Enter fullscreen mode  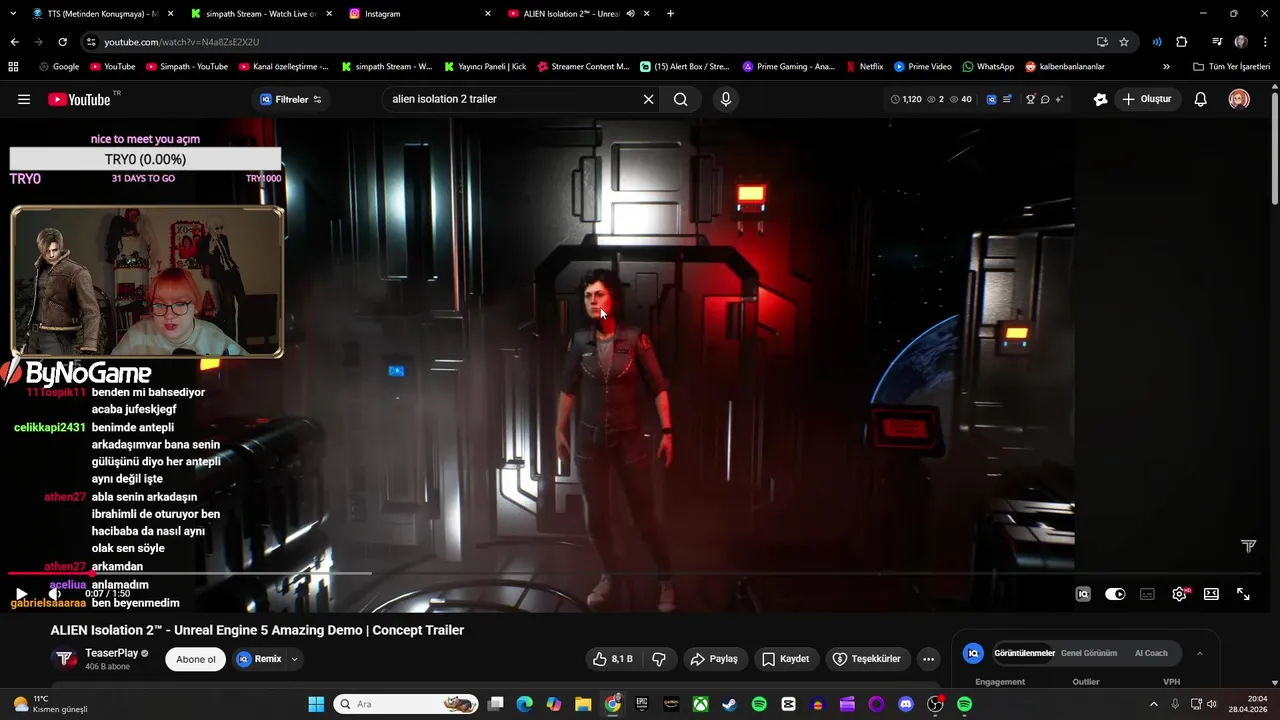(x=1243, y=594)
